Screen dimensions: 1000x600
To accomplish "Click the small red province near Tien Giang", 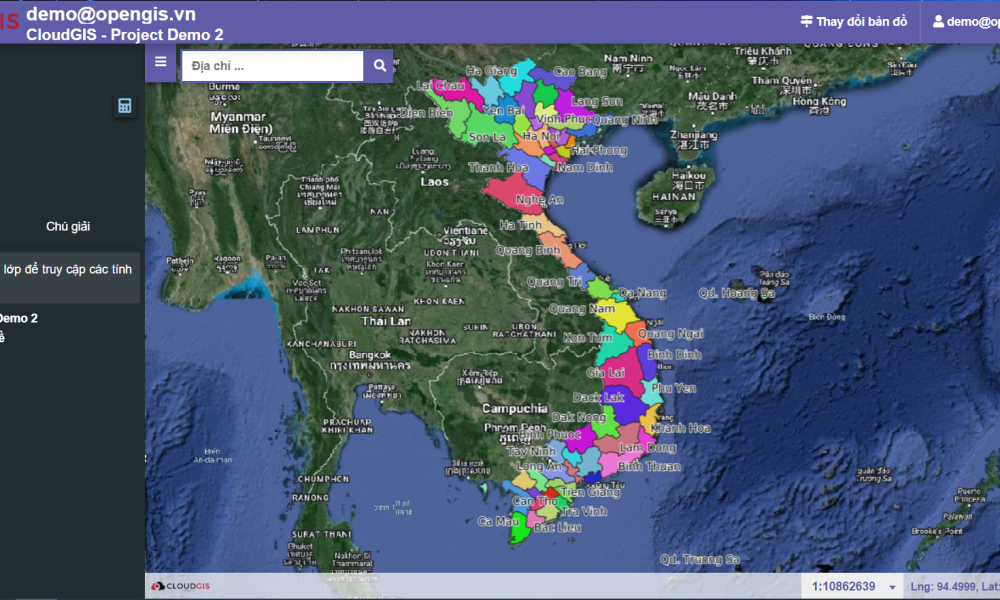I will [551, 492].
